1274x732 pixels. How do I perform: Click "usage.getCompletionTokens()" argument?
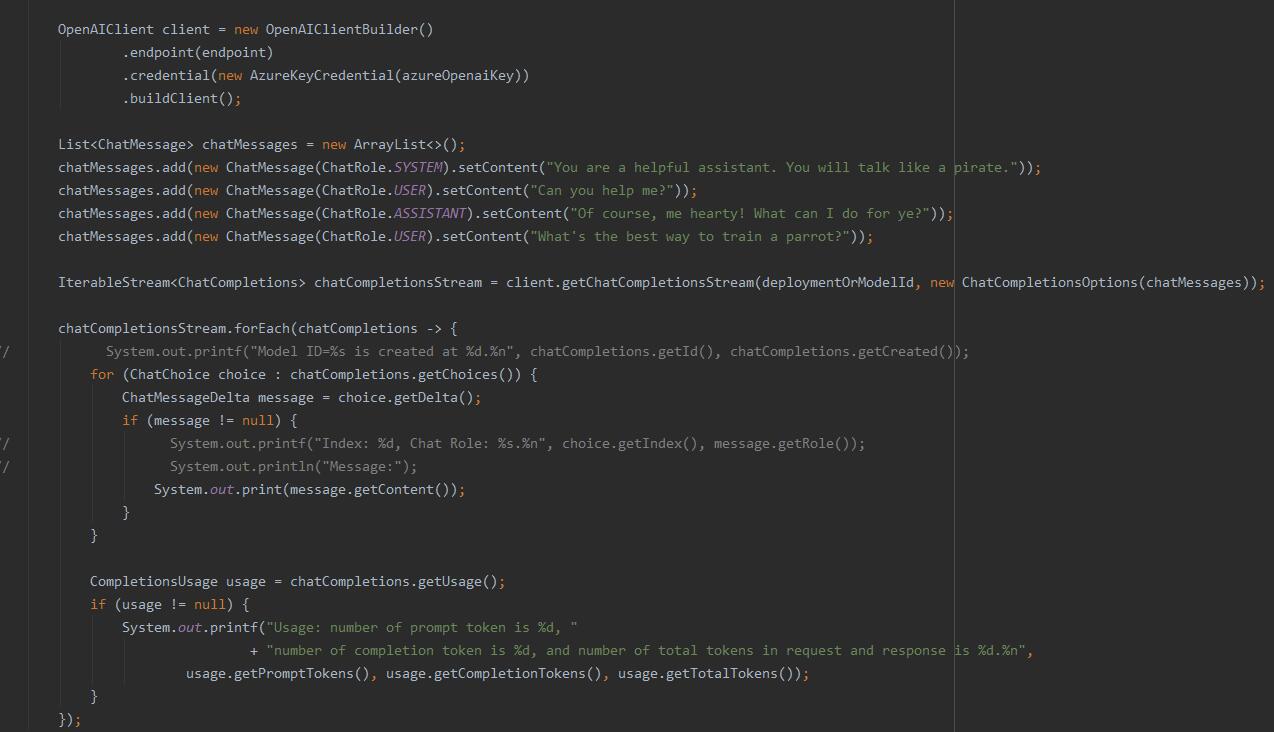tap(493, 673)
